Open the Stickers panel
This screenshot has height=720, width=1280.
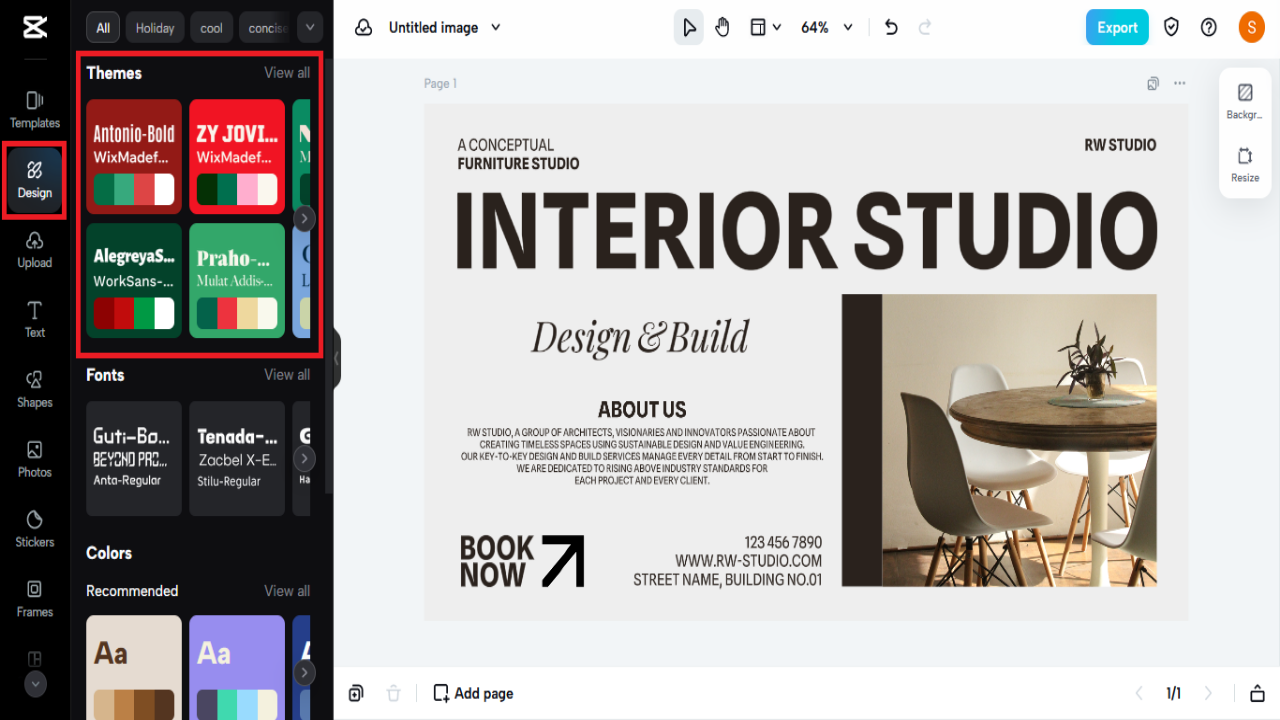pyautogui.click(x=35, y=529)
